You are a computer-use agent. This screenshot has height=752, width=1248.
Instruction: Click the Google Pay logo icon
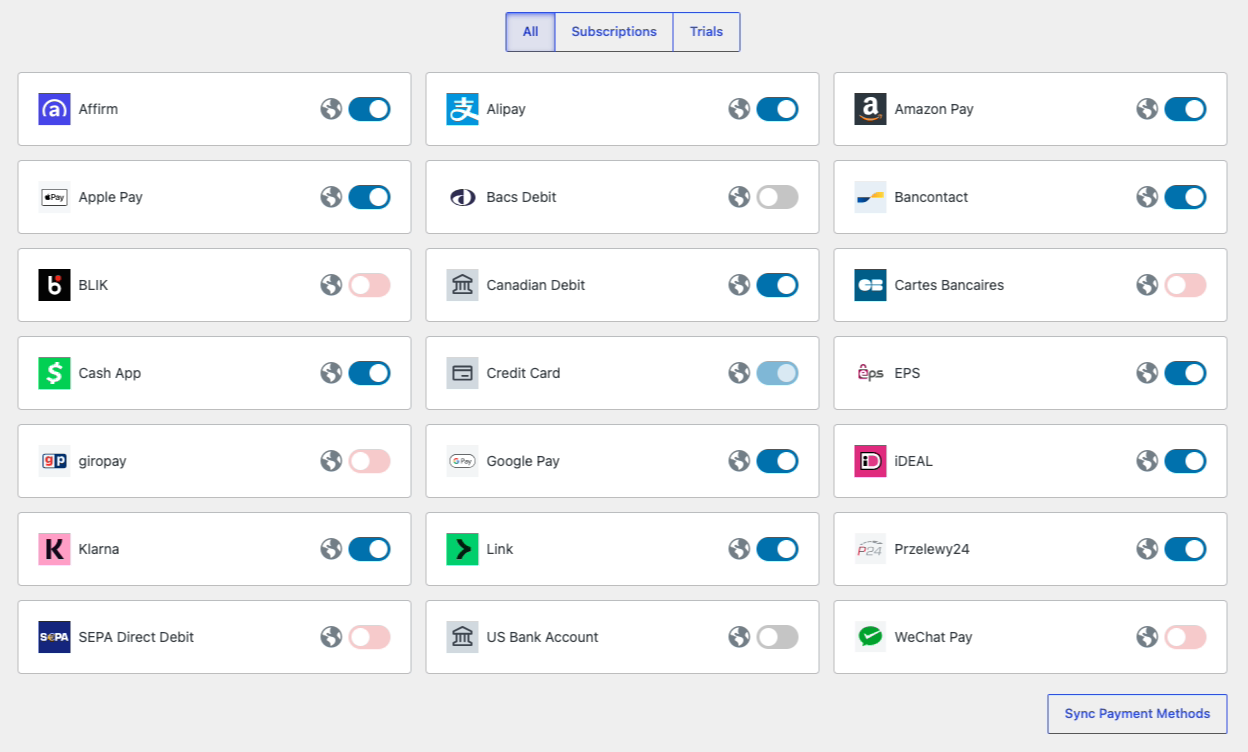click(x=462, y=461)
